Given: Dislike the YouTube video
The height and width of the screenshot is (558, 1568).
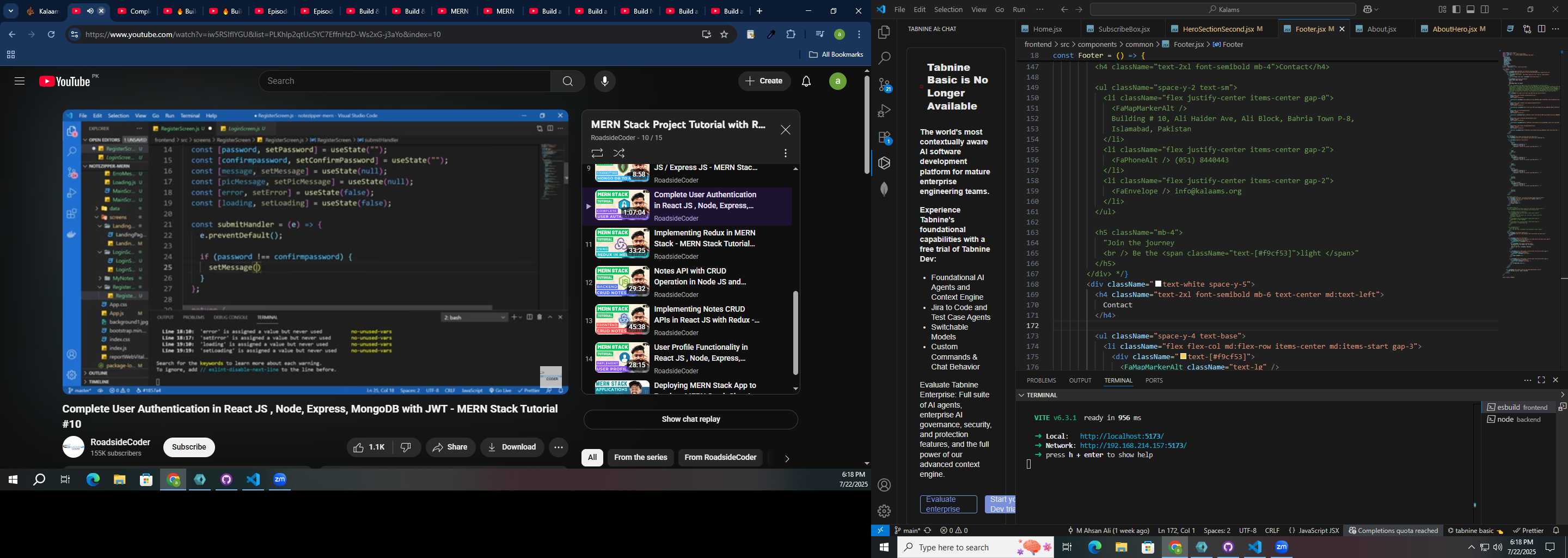Looking at the screenshot, I should pos(406,447).
